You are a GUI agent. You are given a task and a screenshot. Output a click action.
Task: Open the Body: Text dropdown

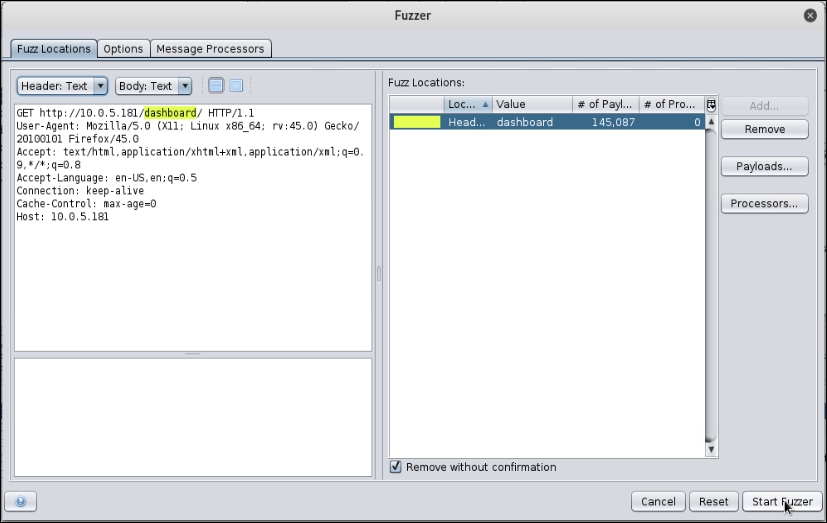coord(153,86)
